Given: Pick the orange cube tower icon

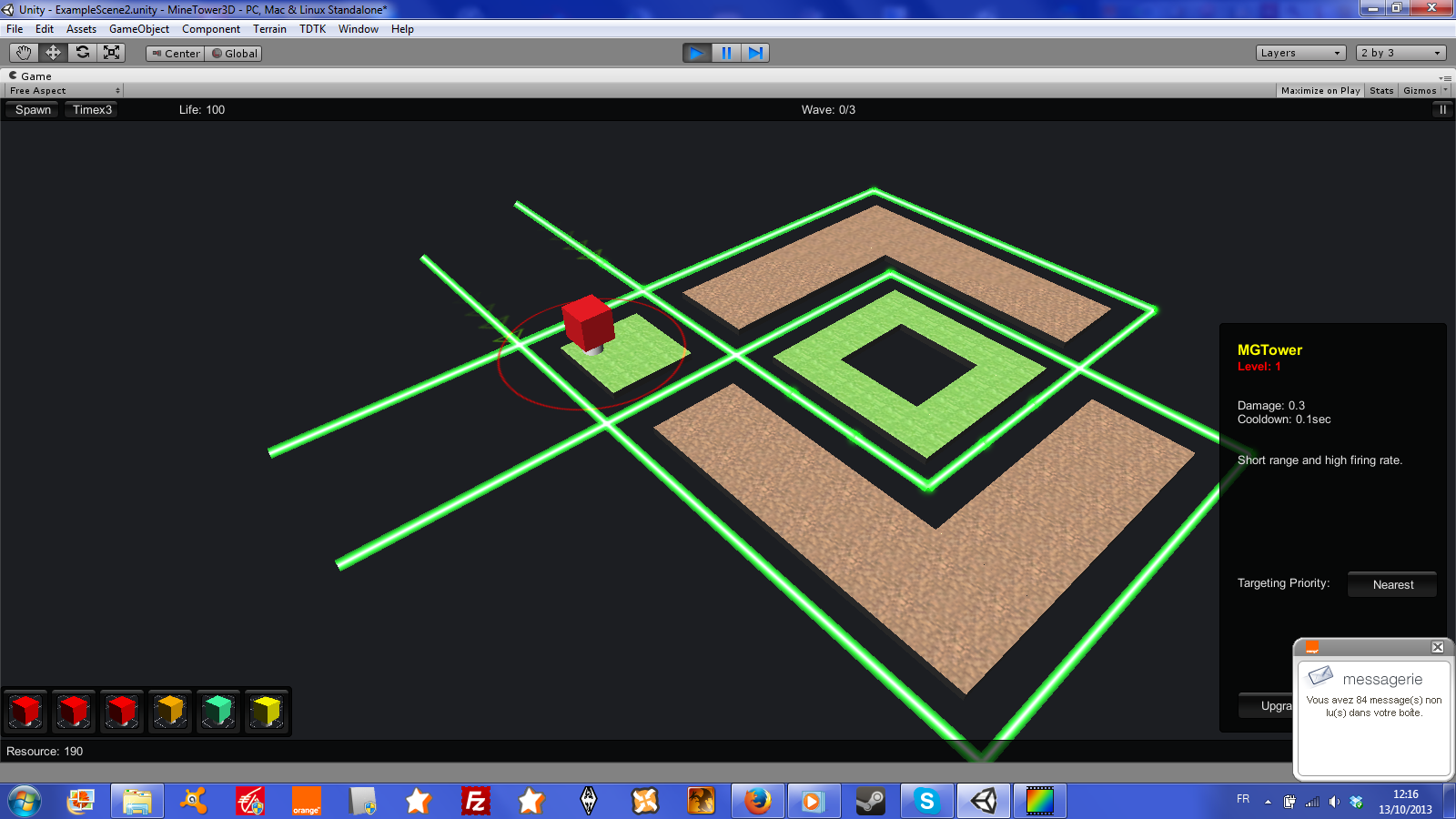Looking at the screenshot, I should (x=170, y=711).
